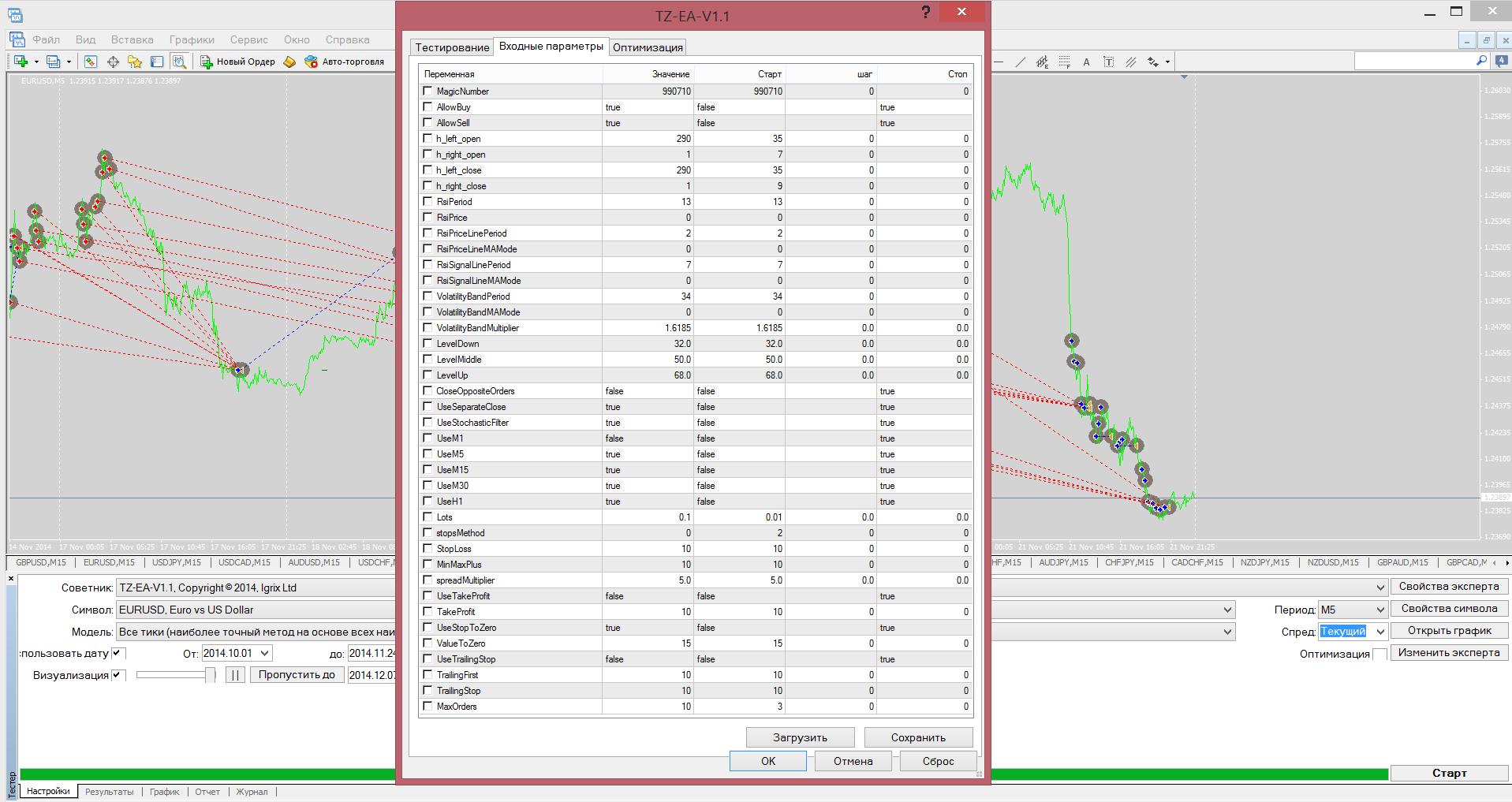Toggle the Strategy Tester magnifier icon
1512x802 pixels.
click(179, 62)
